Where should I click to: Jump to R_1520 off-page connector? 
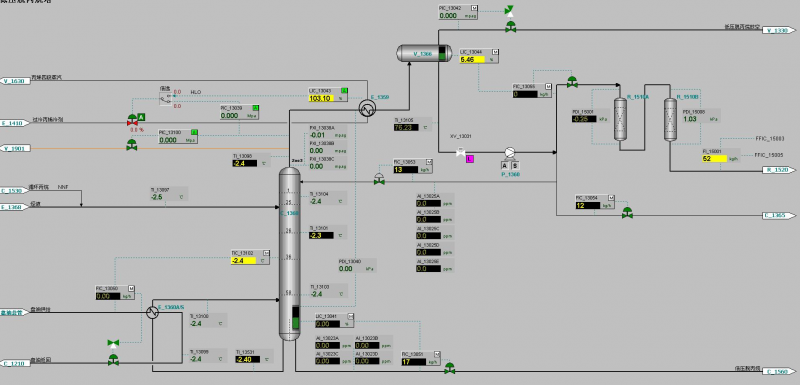click(779, 169)
